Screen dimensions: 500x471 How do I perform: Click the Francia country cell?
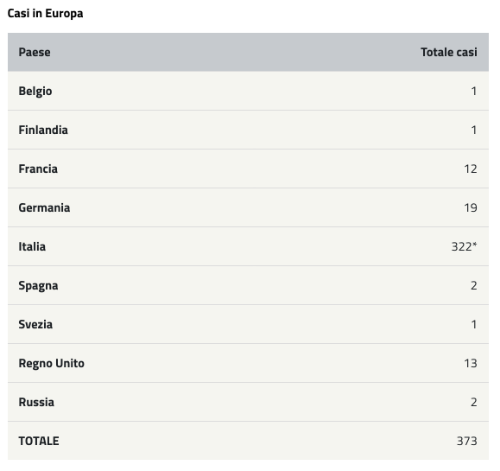pyautogui.click(x=38, y=169)
